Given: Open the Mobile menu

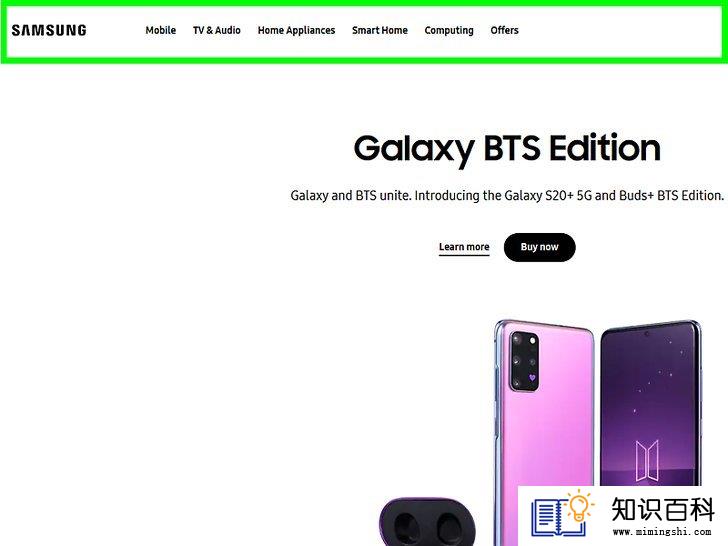Looking at the screenshot, I should (161, 30).
